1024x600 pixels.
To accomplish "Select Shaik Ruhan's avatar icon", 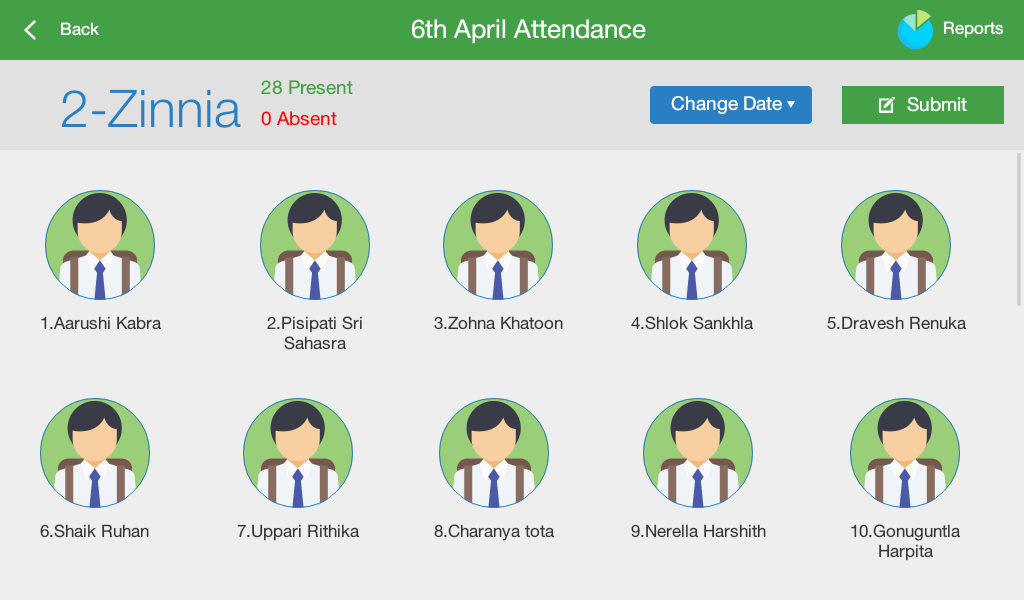I will (95, 454).
